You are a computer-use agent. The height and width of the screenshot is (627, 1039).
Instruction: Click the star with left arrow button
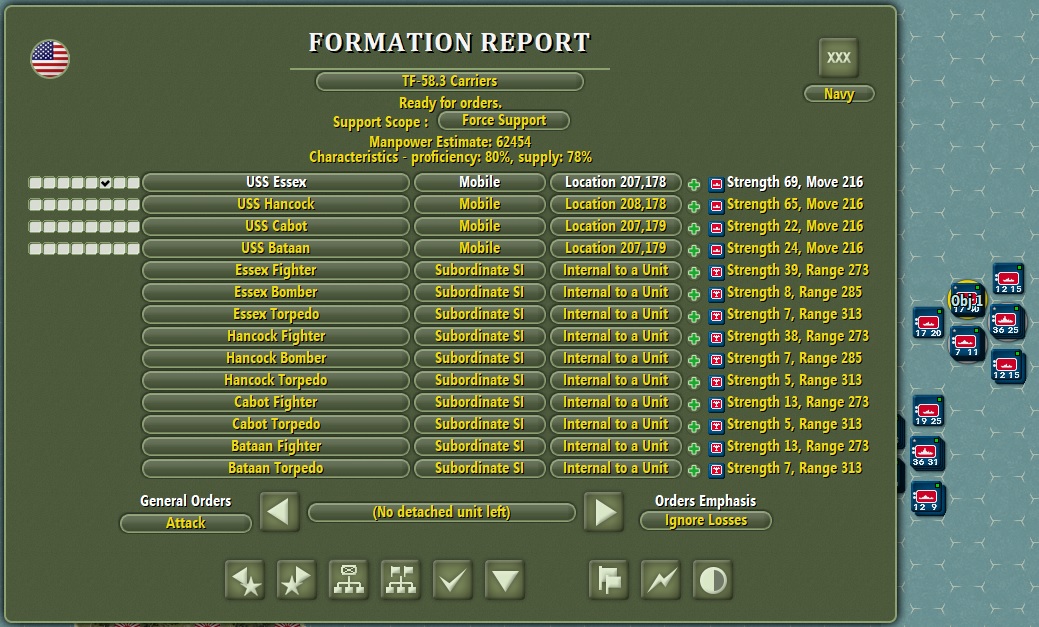pos(245,580)
